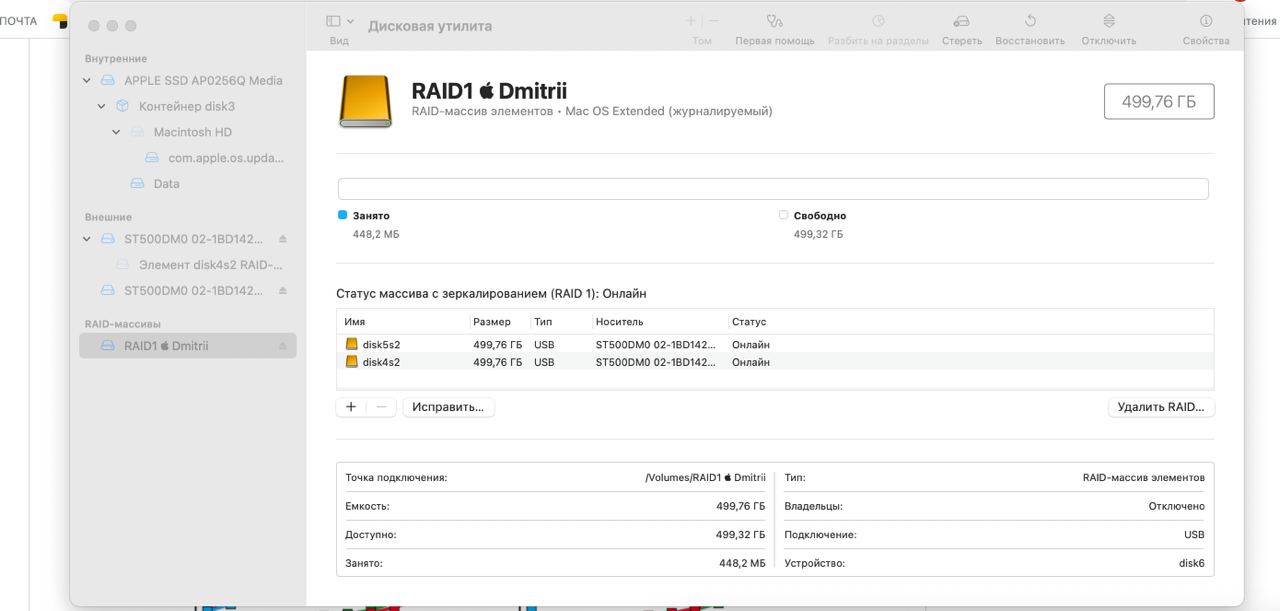Select RAID1 Dmitrii in sidebar
The width and height of the screenshot is (1280, 611).
(188, 346)
